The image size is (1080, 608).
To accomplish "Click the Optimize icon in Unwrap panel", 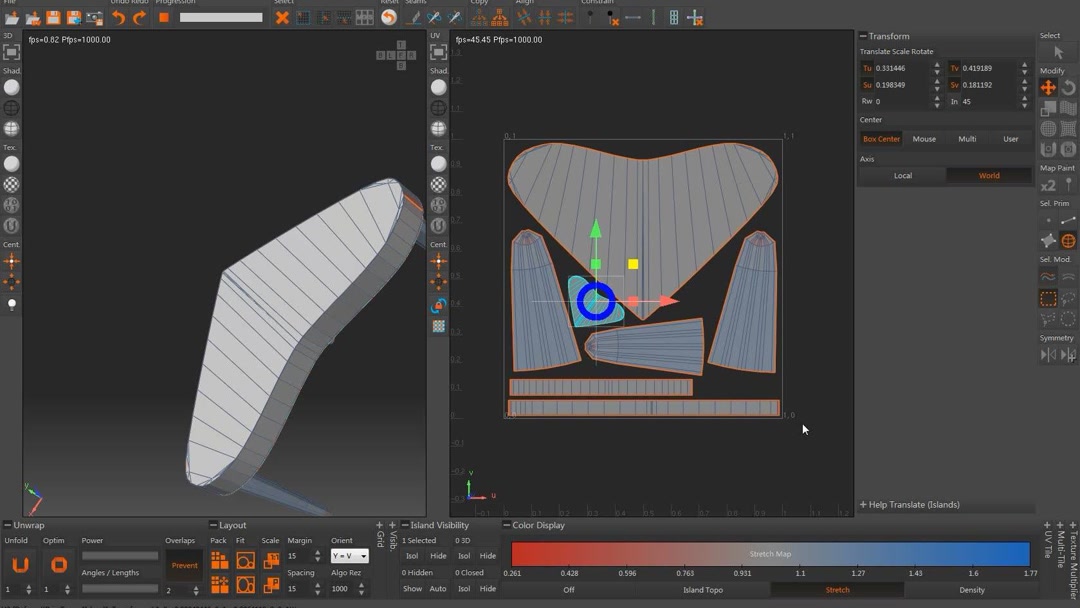I will (59, 565).
